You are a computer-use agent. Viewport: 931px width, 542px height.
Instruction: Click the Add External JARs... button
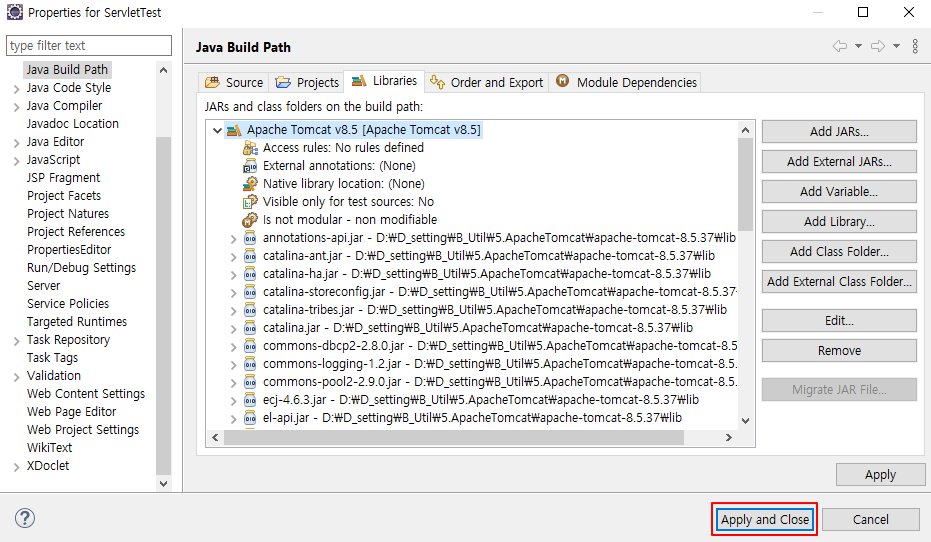point(839,161)
